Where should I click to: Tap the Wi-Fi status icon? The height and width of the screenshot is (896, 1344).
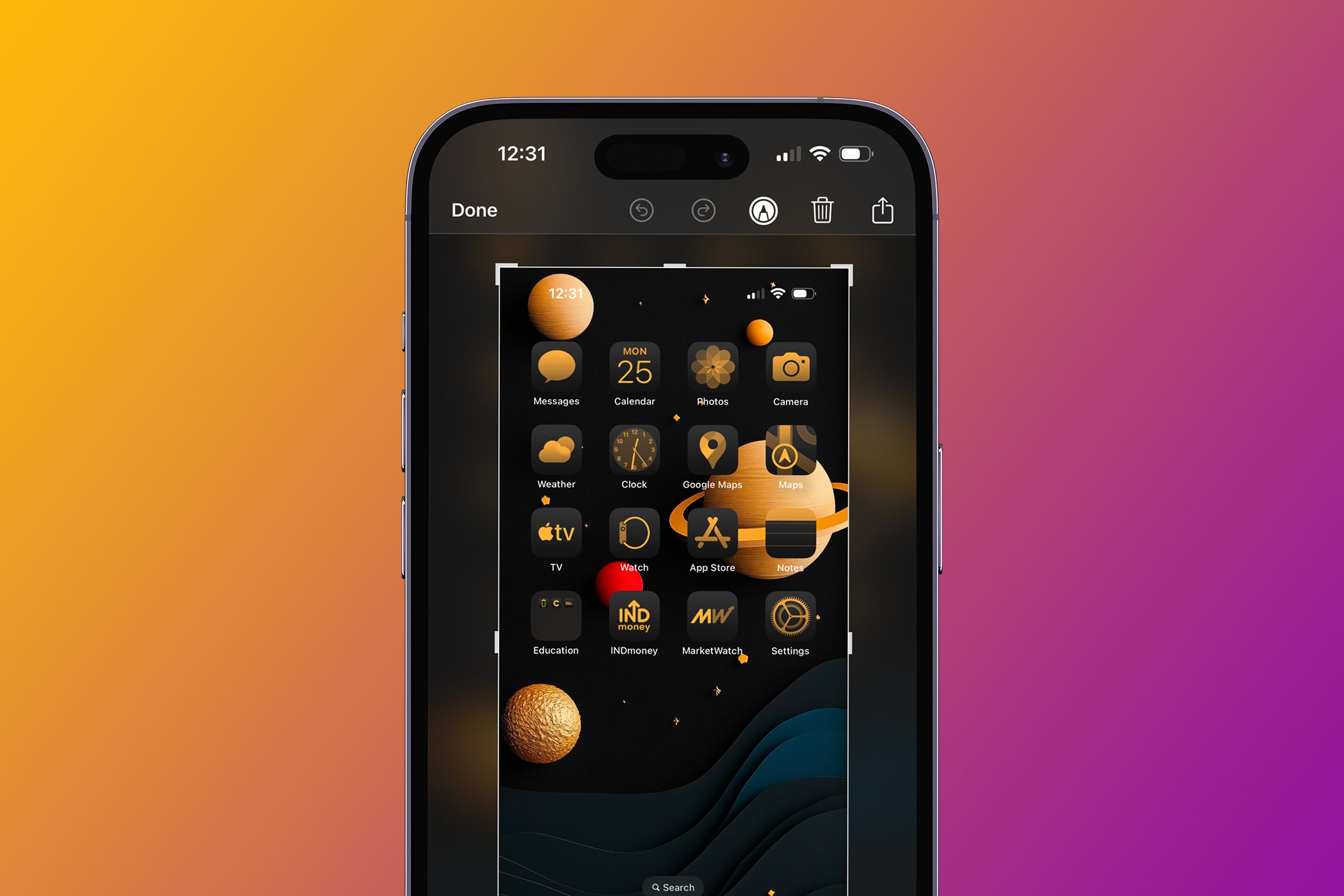820,152
